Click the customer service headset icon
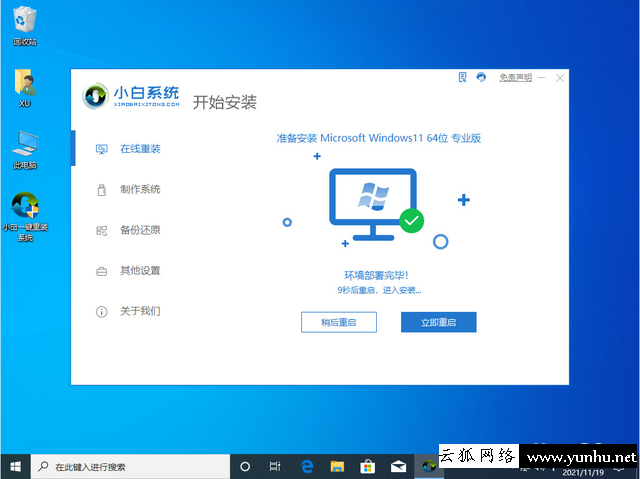The height and width of the screenshot is (479, 640). (481, 77)
